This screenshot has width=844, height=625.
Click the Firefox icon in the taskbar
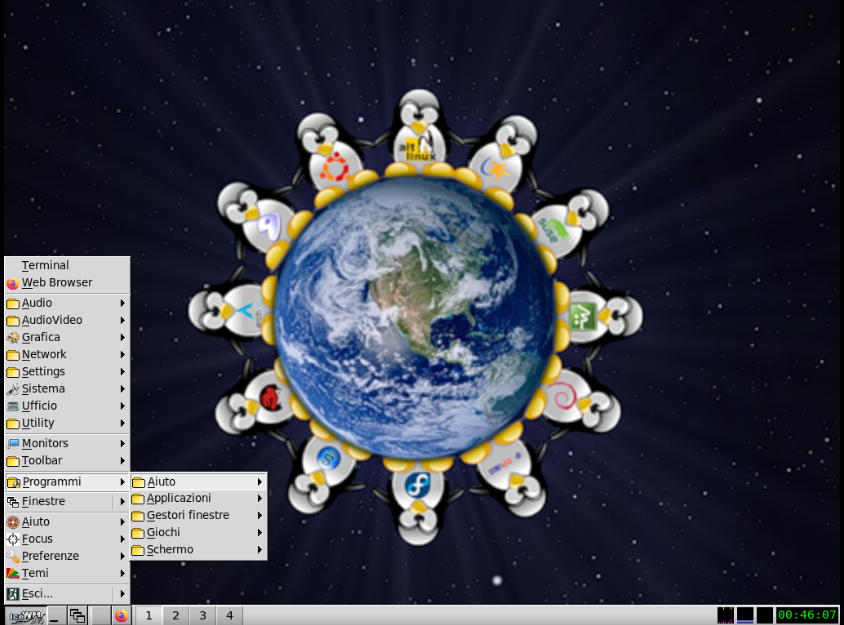click(121, 616)
